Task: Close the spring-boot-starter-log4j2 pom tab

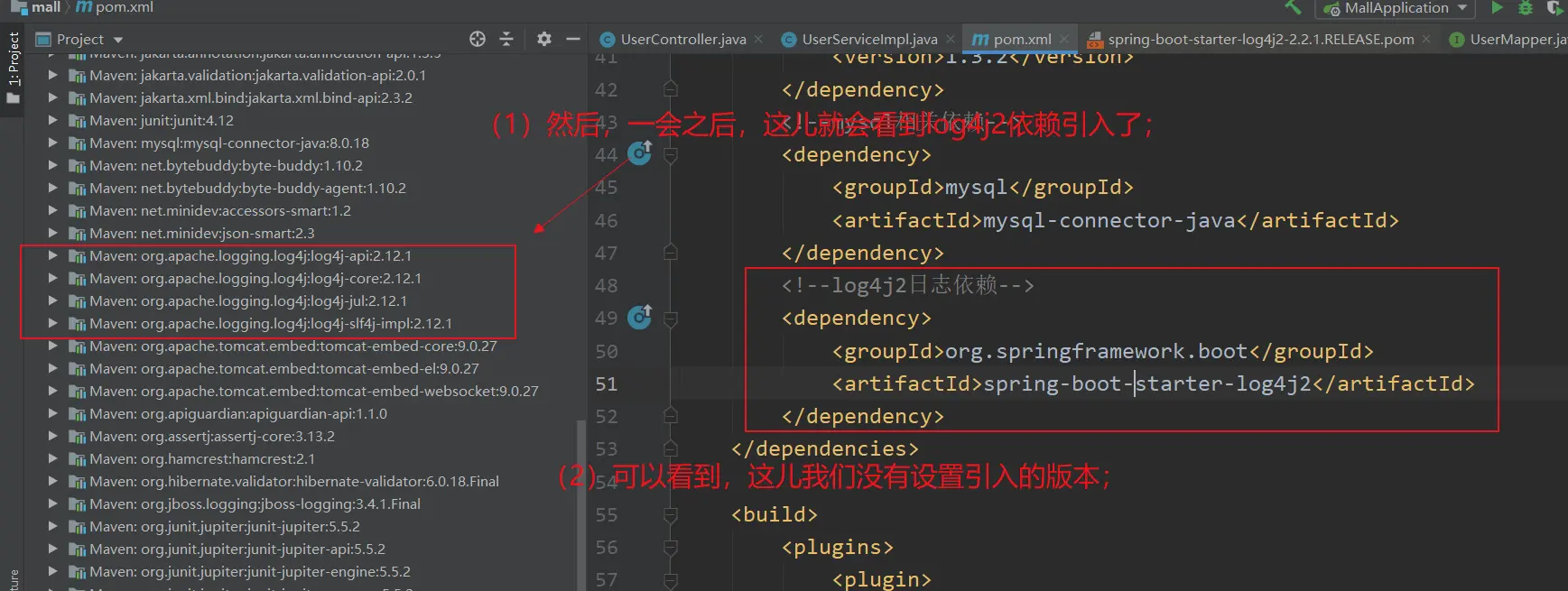Action: click(1426, 39)
